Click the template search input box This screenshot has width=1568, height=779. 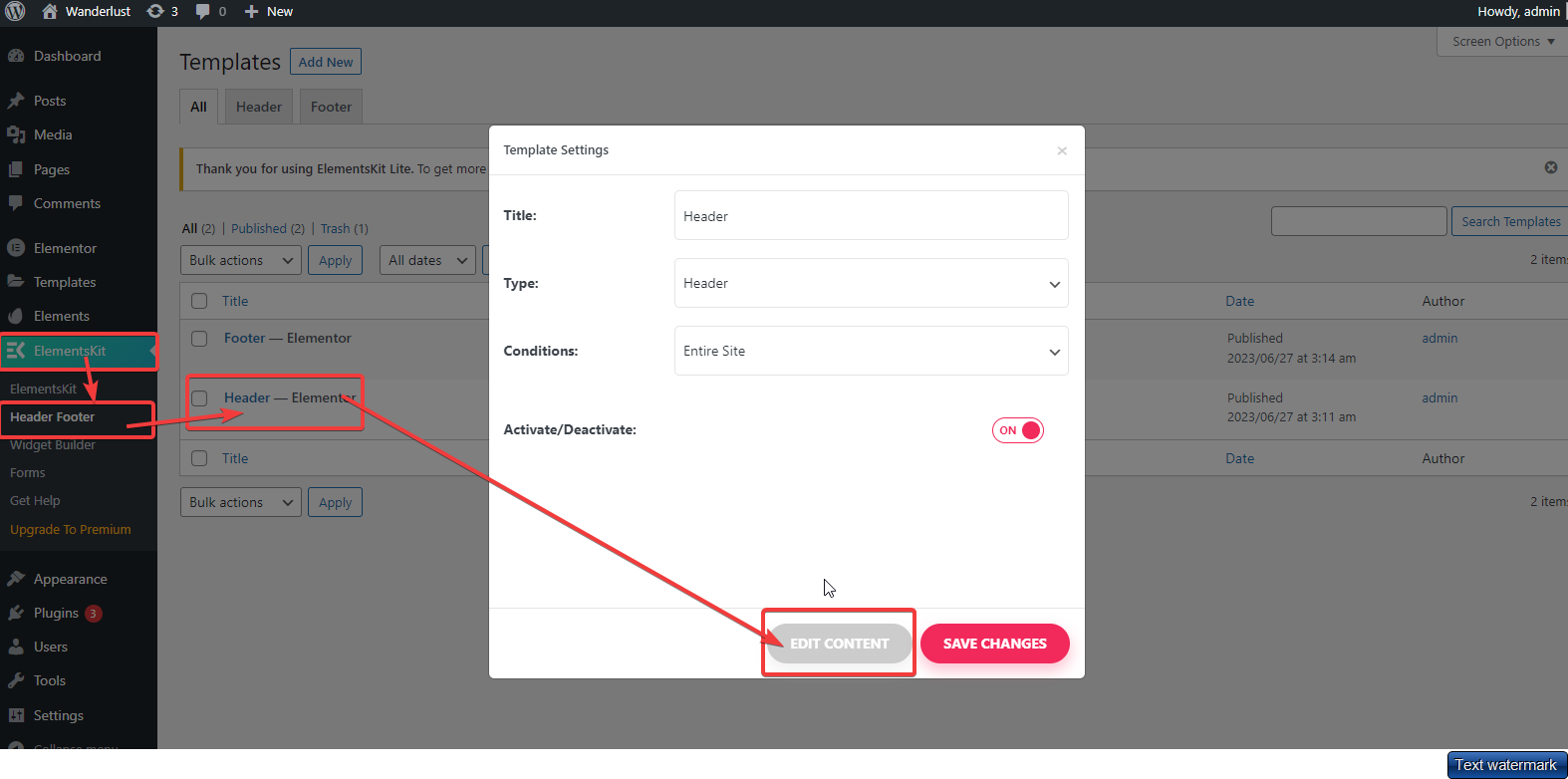point(1359,221)
